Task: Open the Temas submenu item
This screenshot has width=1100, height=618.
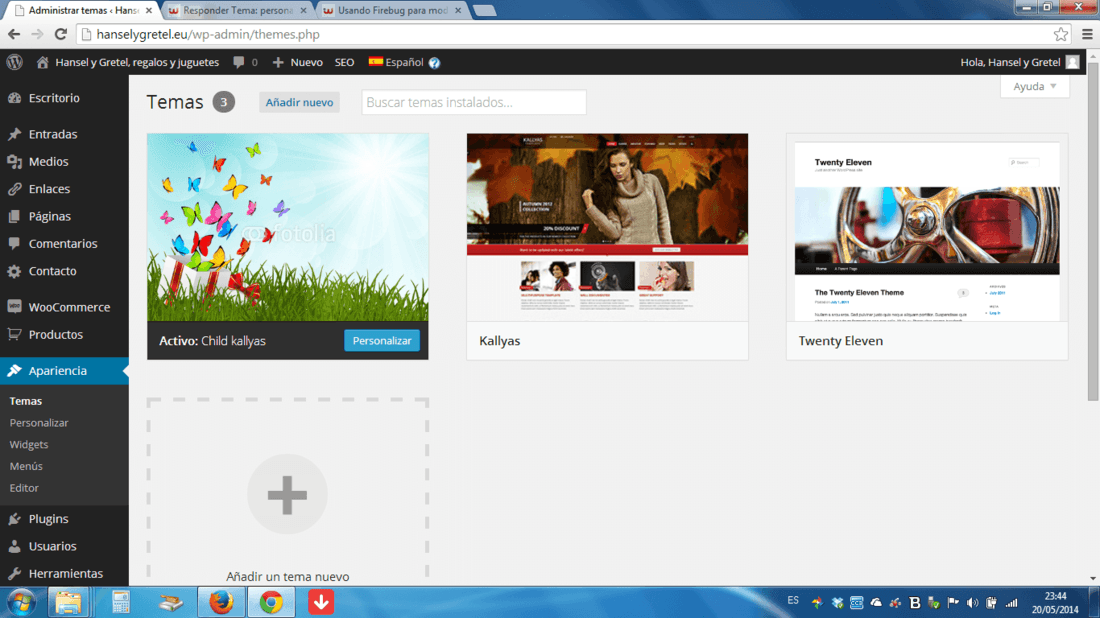Action: 26,401
